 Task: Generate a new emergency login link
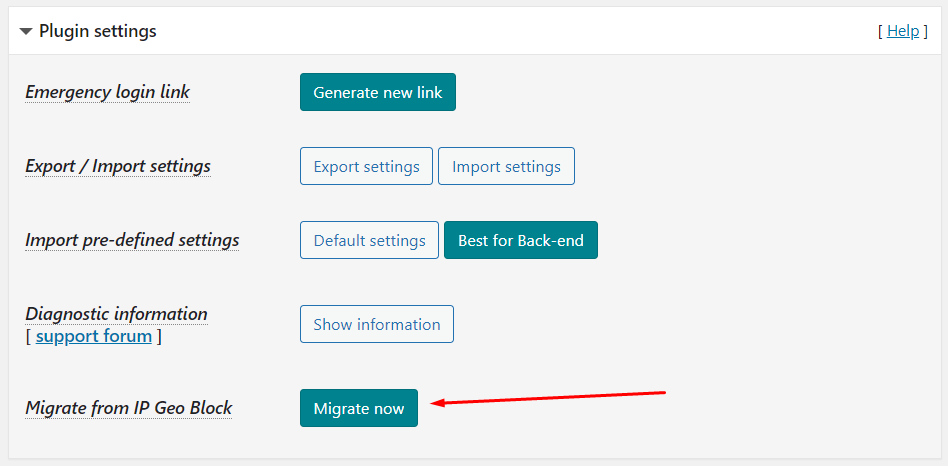[378, 92]
